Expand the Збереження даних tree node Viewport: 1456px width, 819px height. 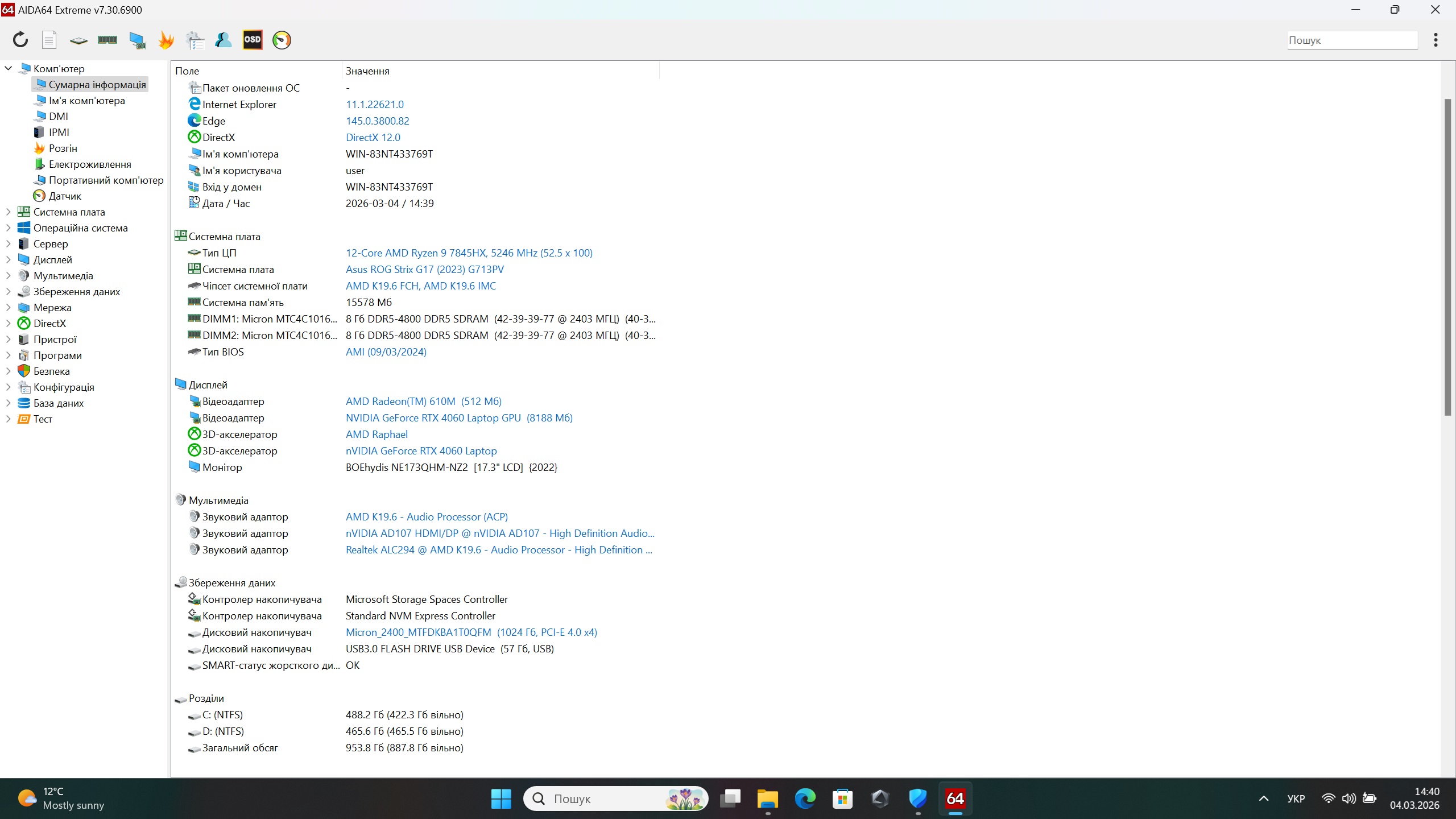coord(8,292)
